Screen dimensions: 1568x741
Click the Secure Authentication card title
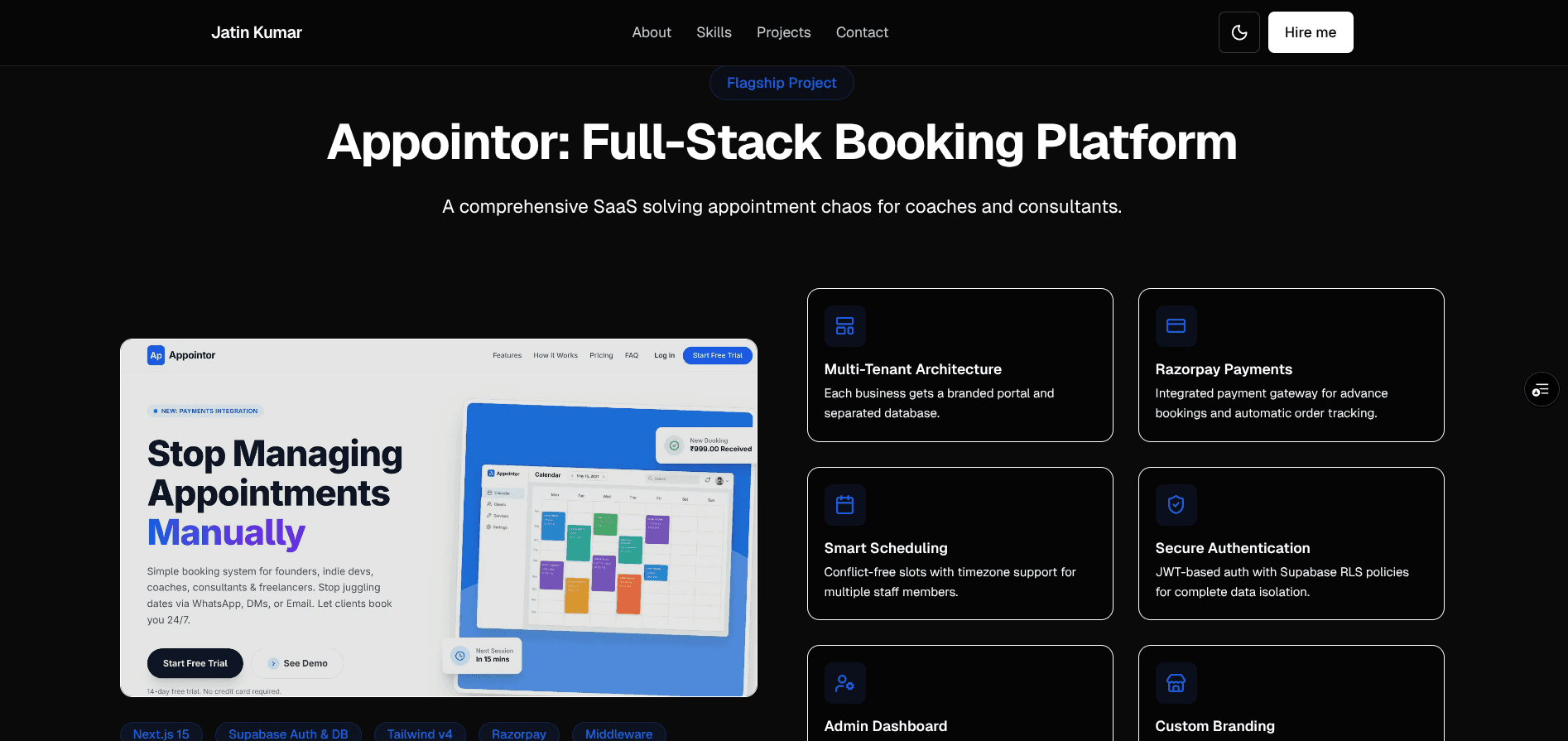pos(1233,548)
